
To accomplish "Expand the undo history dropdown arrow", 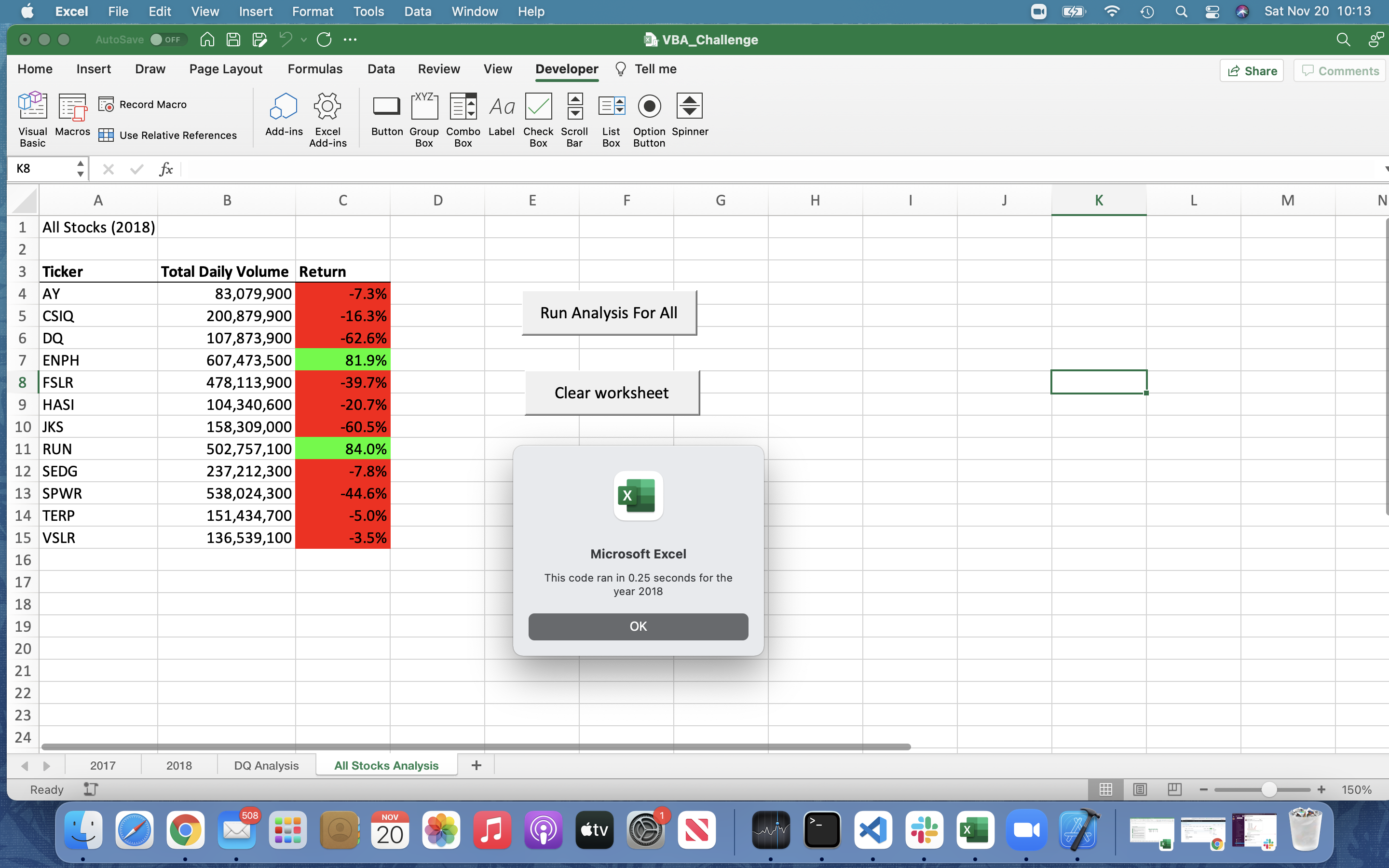I will [304, 40].
